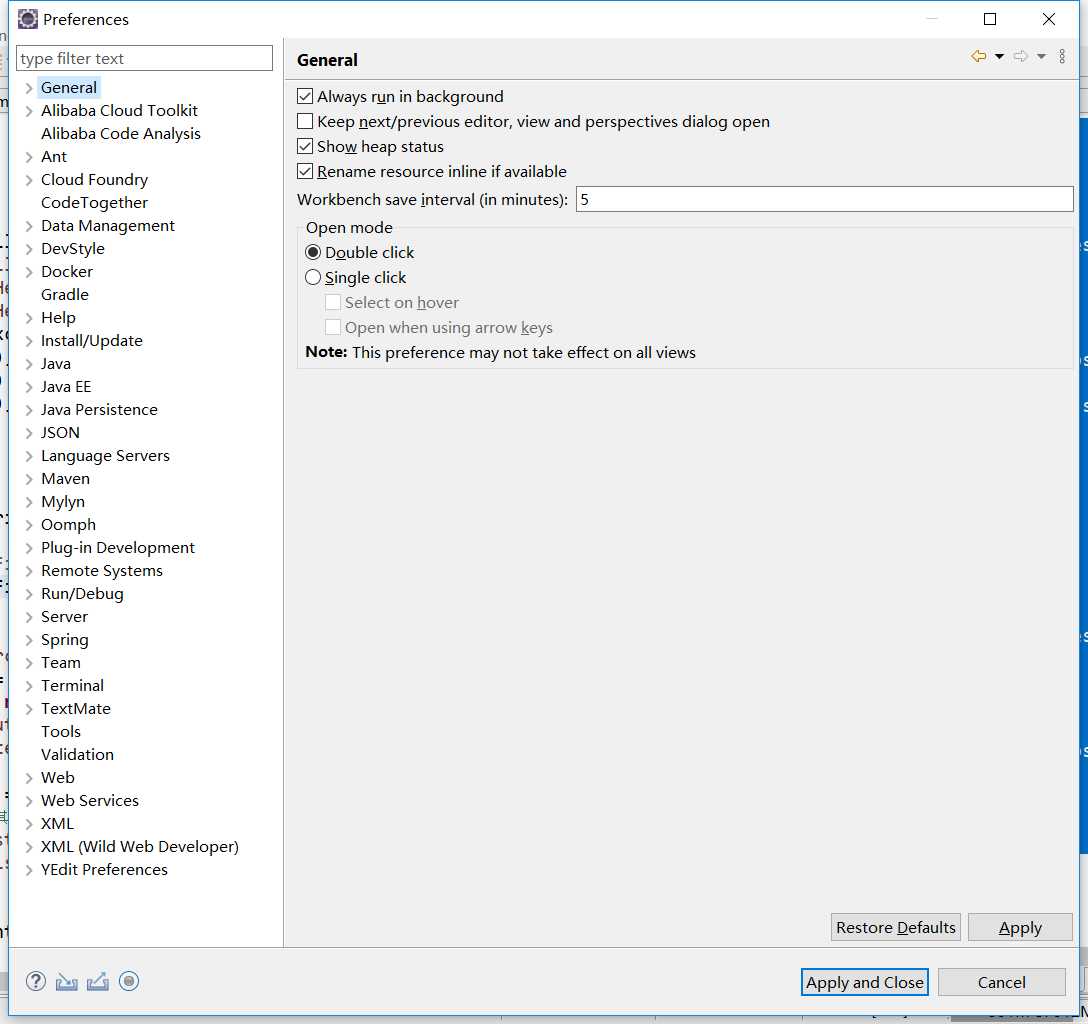Open the Help icon in bottom corner
The width and height of the screenshot is (1088, 1024).
[x=35, y=981]
